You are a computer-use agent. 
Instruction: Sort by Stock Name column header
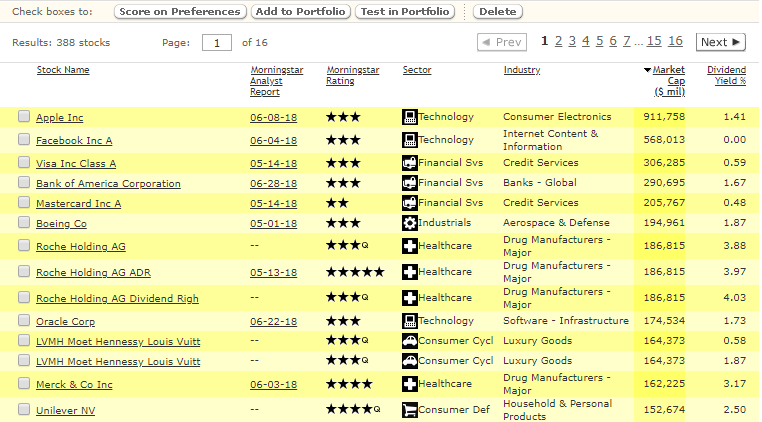tap(63, 70)
